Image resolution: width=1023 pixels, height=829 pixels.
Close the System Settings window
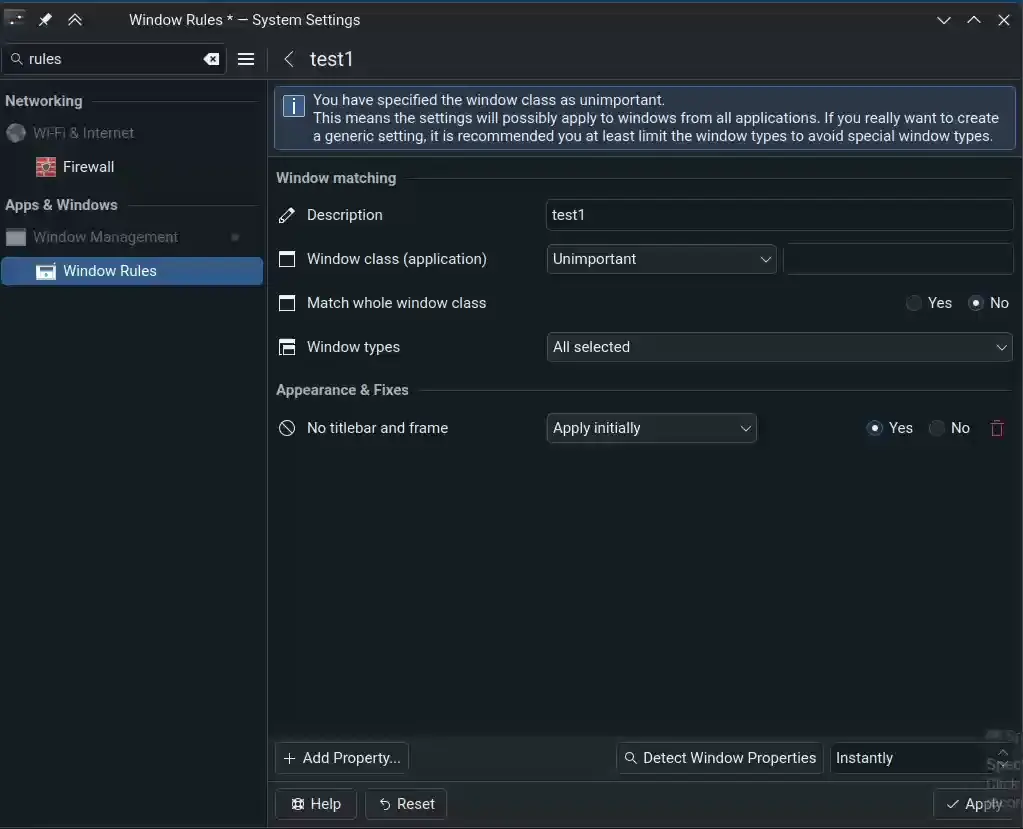pos(1003,20)
